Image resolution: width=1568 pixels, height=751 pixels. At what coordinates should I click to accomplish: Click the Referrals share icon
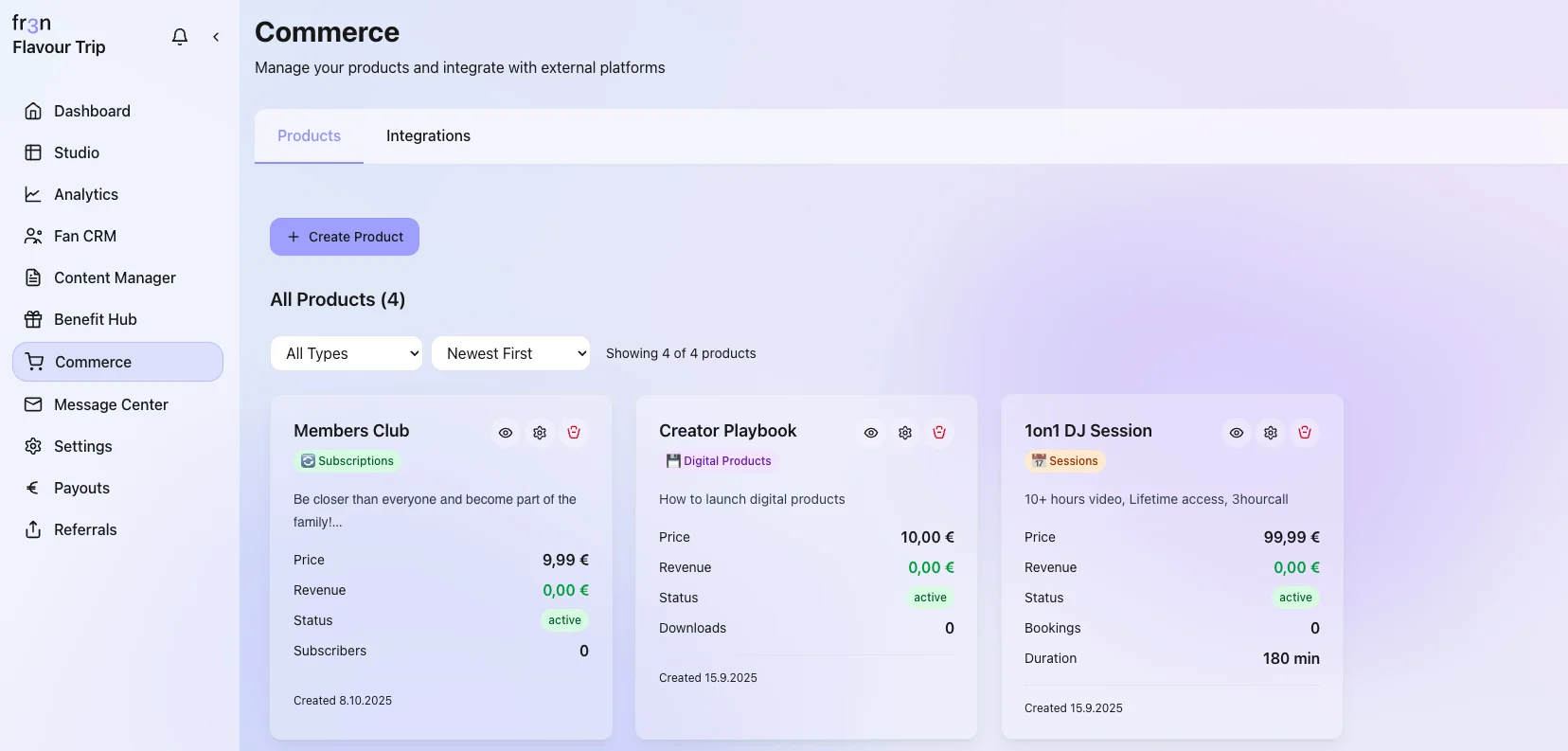[33, 529]
